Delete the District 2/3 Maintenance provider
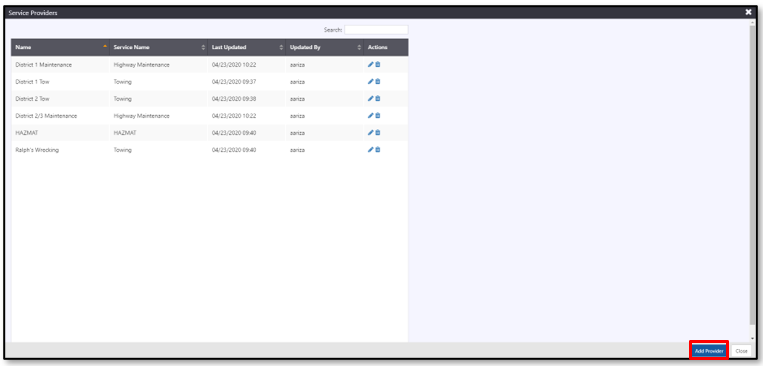The height and width of the screenshot is (366, 763). pyautogui.click(x=378, y=116)
